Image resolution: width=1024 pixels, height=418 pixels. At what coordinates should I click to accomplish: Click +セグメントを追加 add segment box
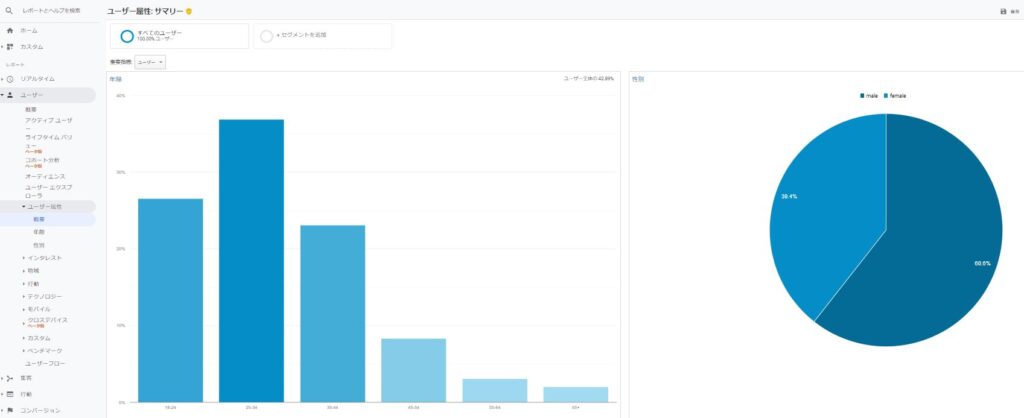(323, 36)
